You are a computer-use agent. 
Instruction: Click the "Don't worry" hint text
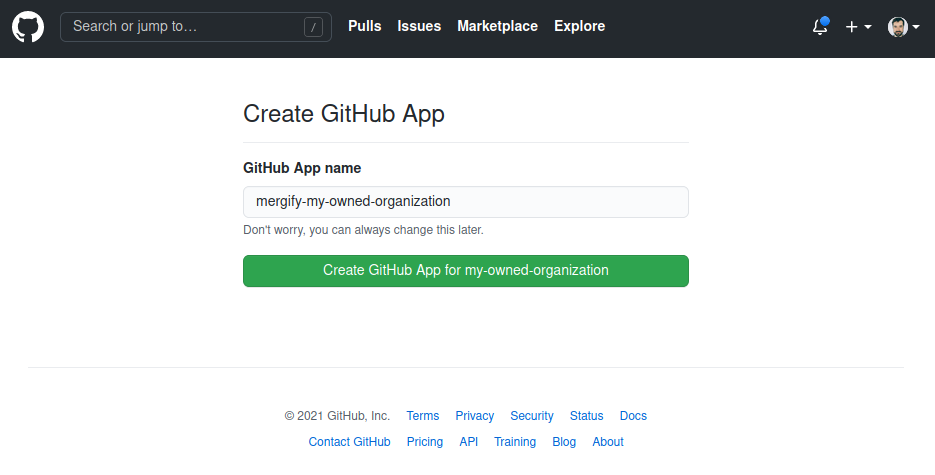[363, 230]
